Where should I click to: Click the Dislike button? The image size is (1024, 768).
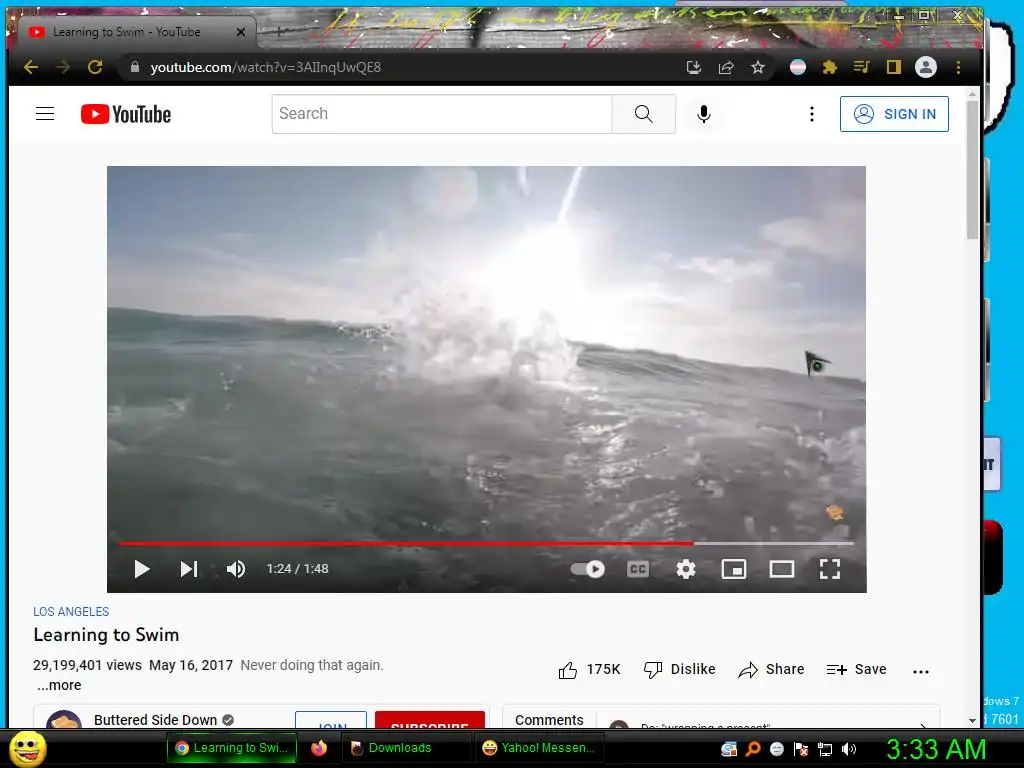point(679,669)
